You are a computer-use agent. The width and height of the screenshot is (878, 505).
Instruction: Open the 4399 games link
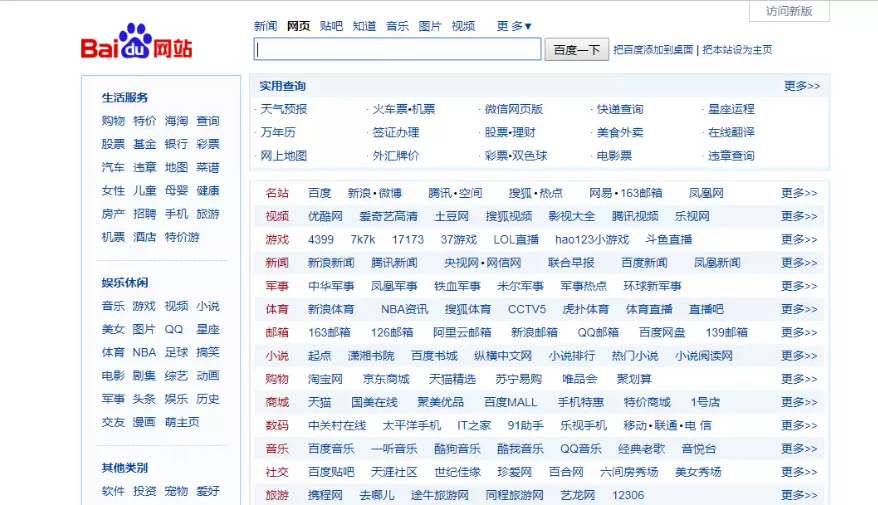pos(321,240)
